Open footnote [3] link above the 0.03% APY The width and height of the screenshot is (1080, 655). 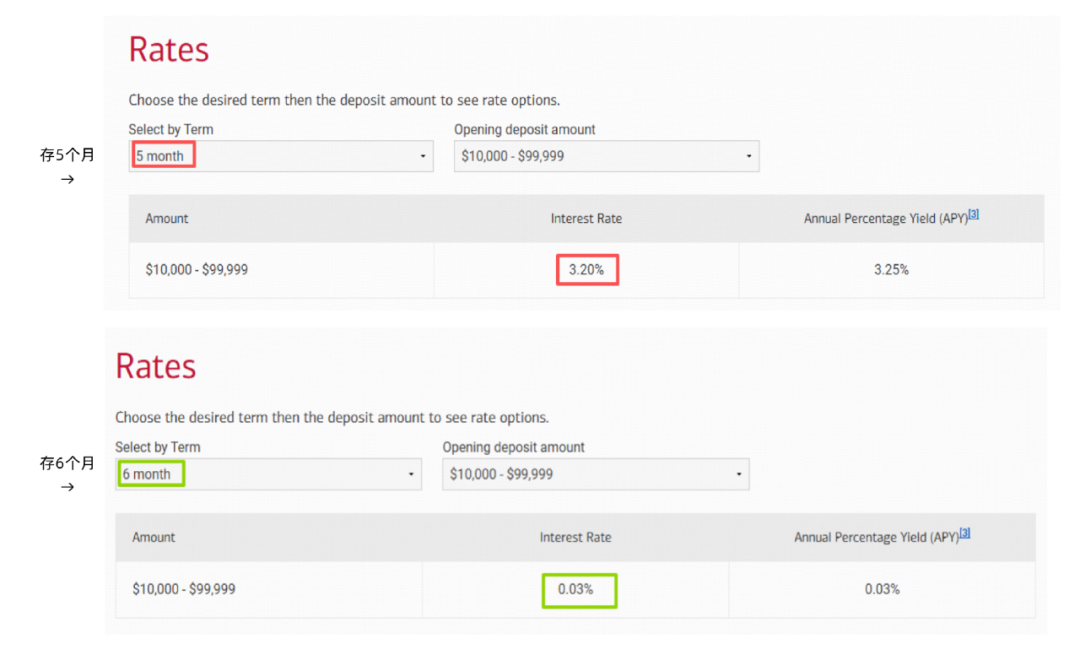965,533
